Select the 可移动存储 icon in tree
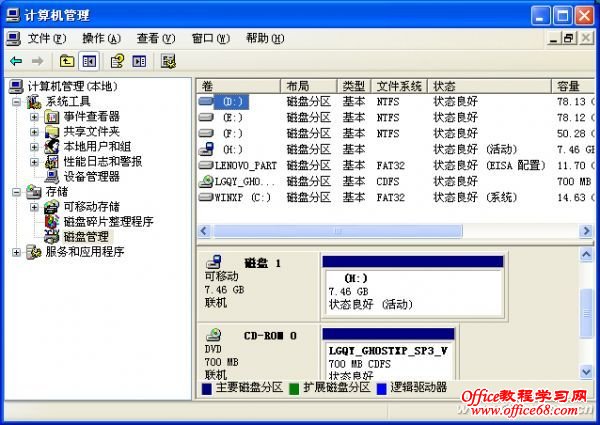The height and width of the screenshot is (425, 600). tap(52, 207)
